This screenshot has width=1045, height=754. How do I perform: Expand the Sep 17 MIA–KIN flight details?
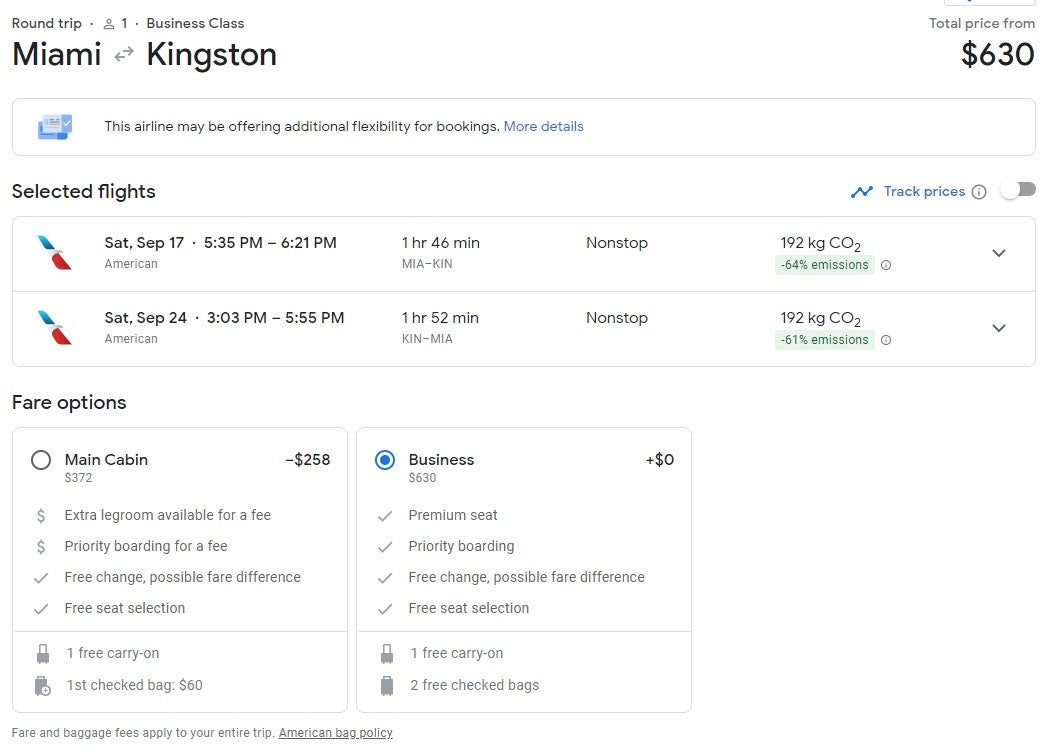coord(998,253)
